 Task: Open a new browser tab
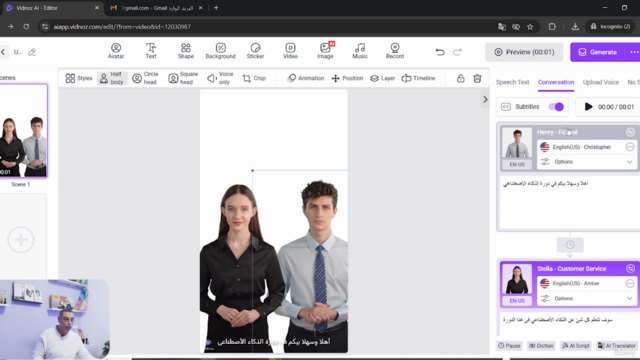point(216,8)
